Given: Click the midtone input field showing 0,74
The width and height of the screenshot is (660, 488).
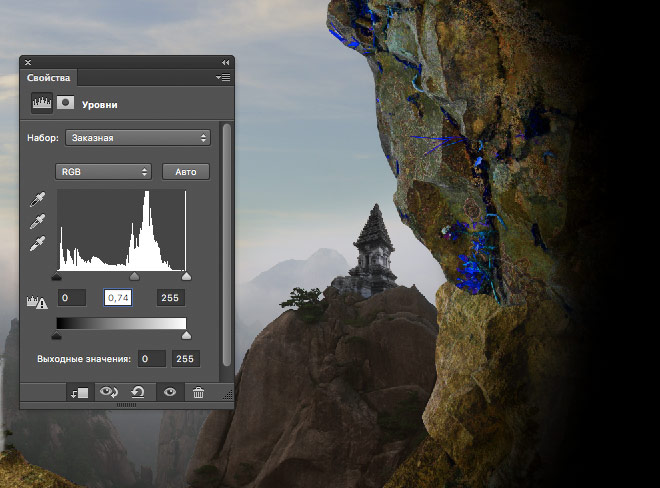Looking at the screenshot, I should point(118,298).
